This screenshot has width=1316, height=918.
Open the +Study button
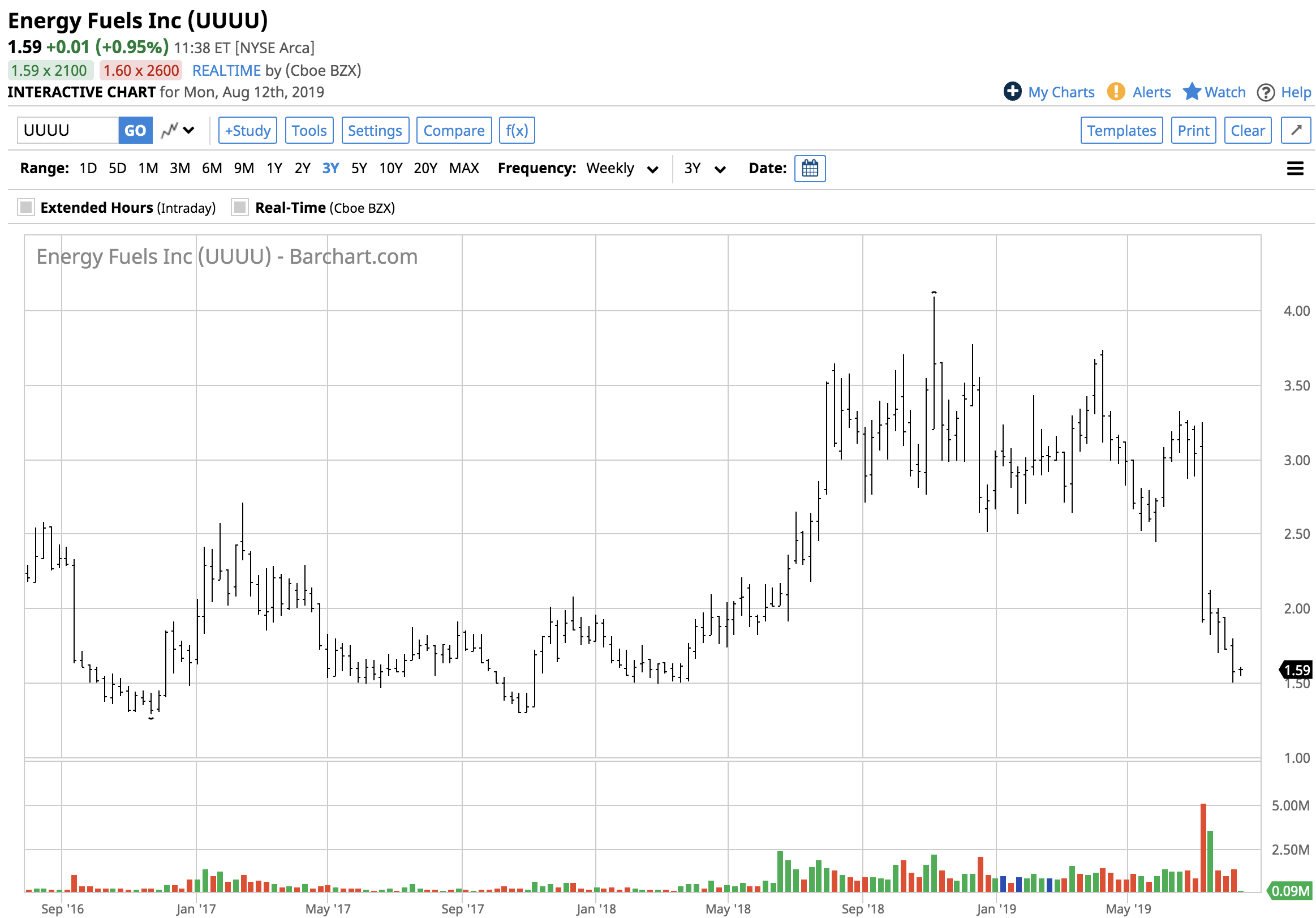(248, 130)
